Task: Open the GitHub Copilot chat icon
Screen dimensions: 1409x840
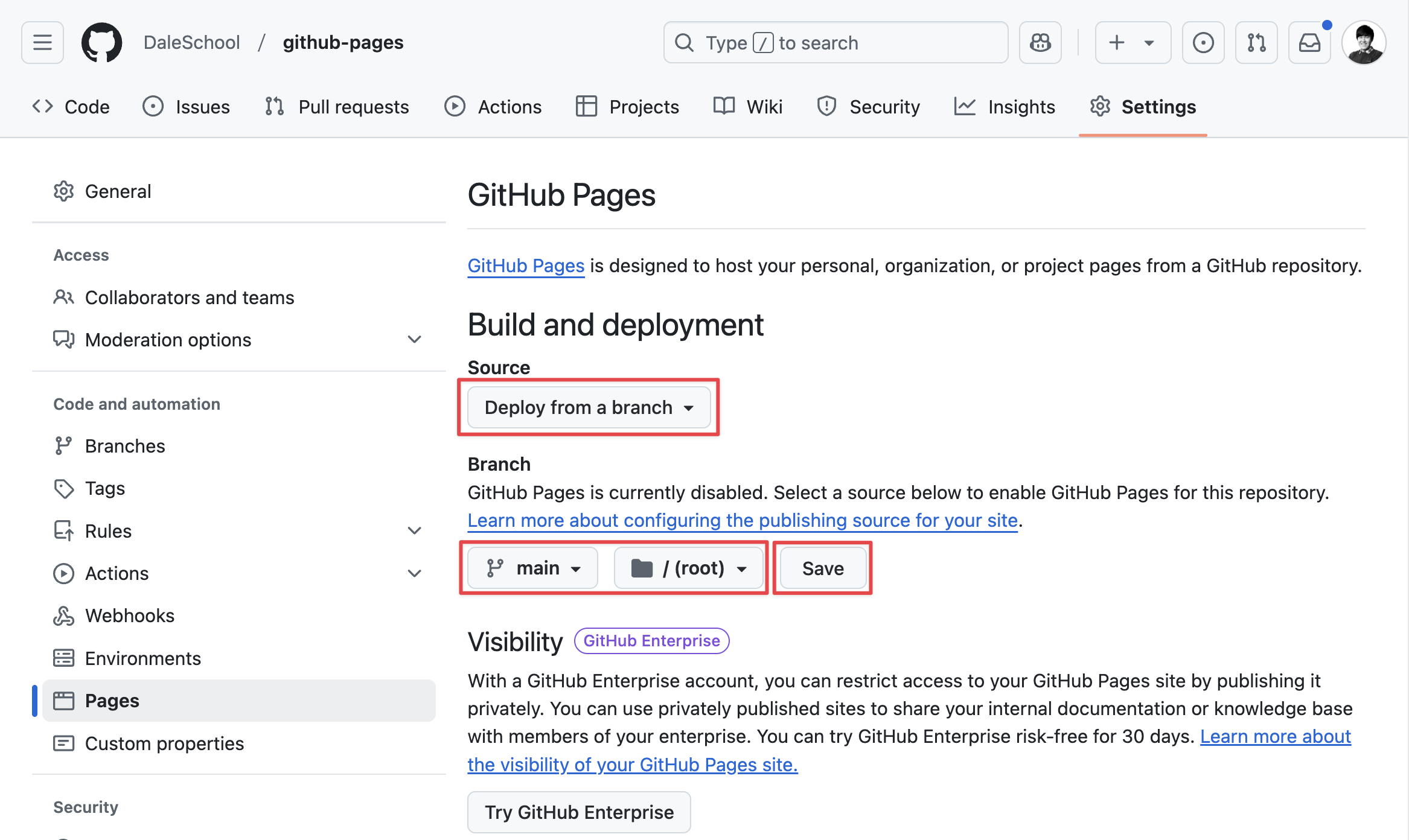Action: pos(1040,42)
